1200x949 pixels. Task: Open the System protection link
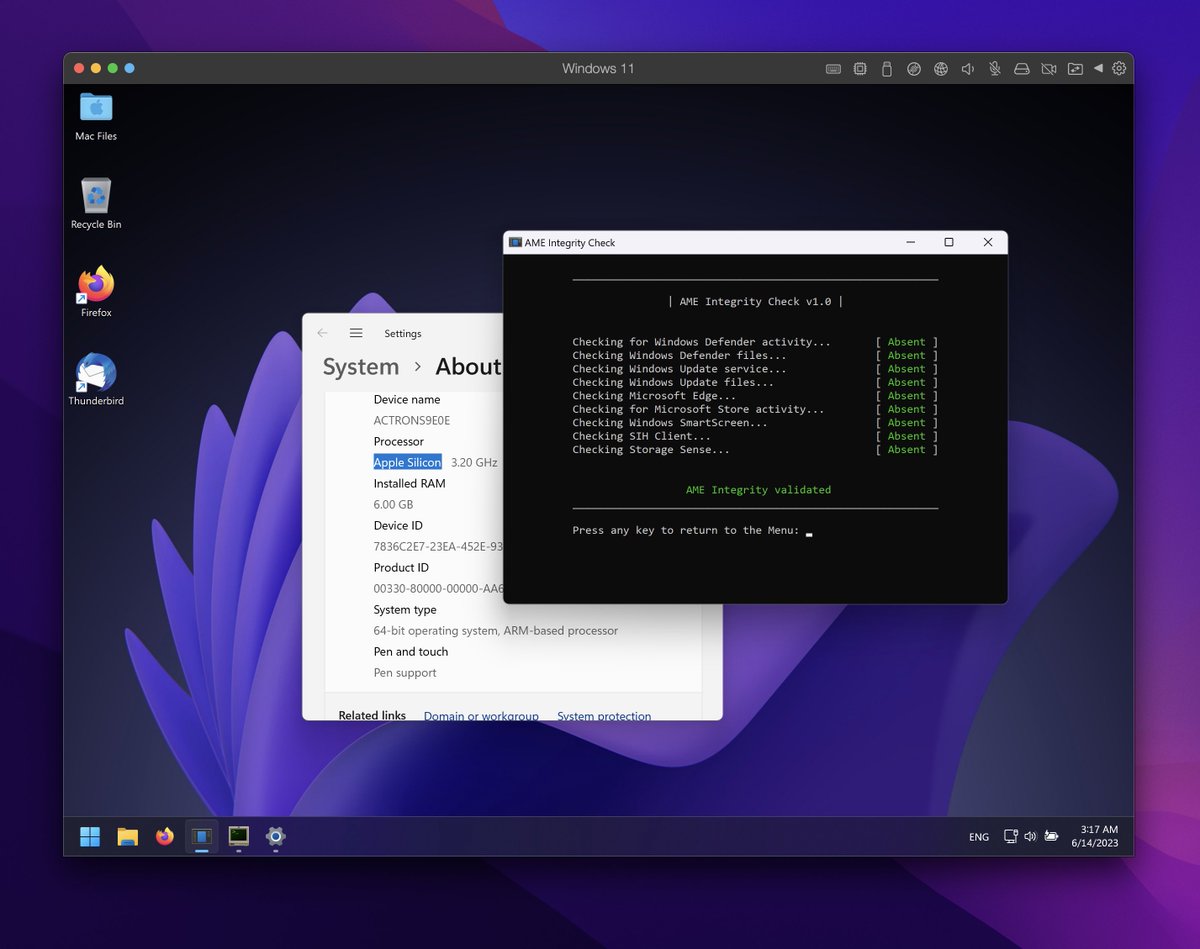(x=604, y=716)
